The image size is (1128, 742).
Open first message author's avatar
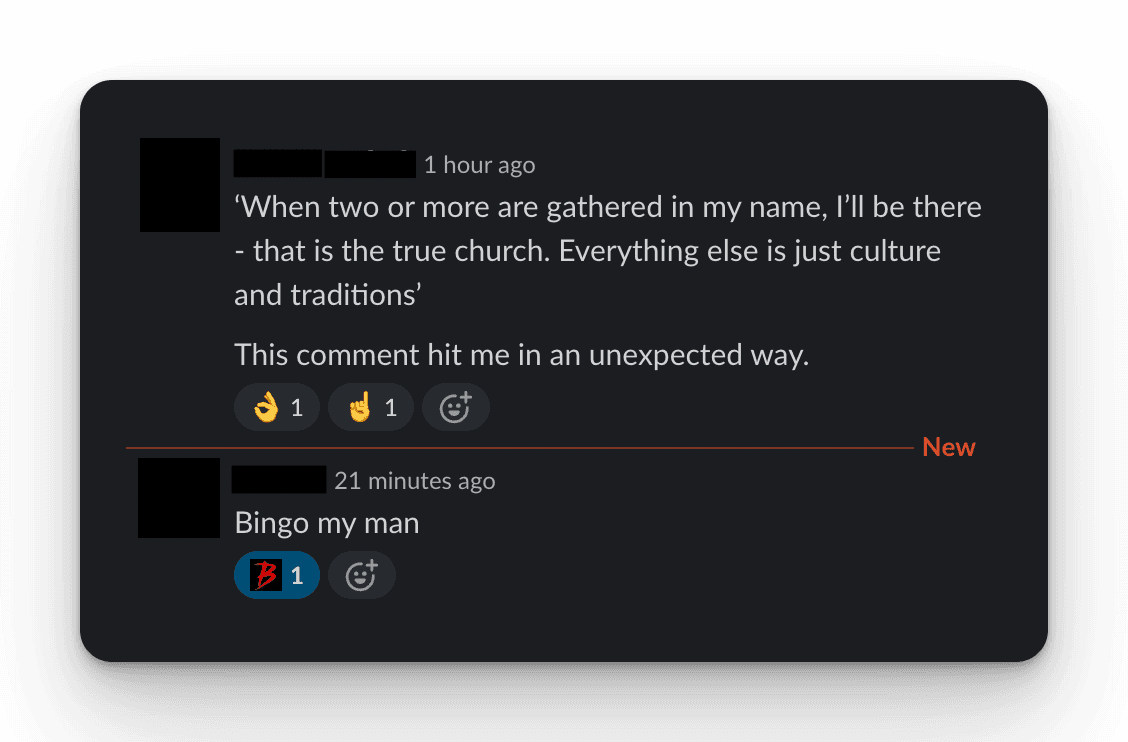180,185
